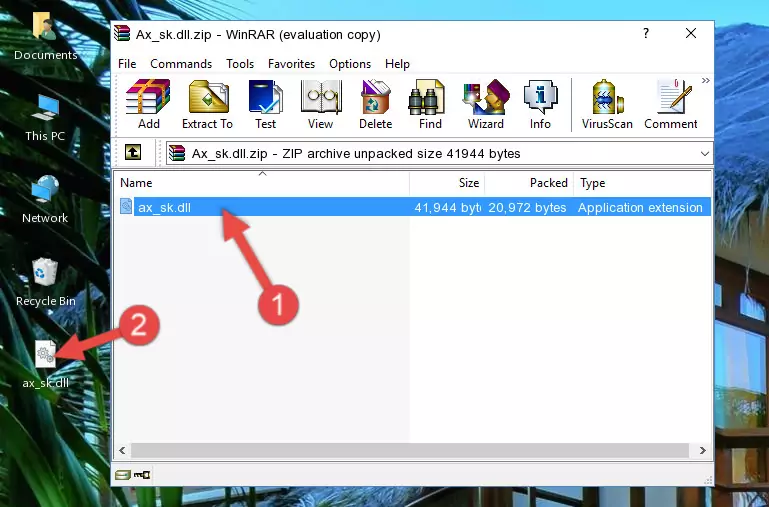Open the File menu
Image resolution: width=769 pixels, height=507 pixels.
pos(127,64)
